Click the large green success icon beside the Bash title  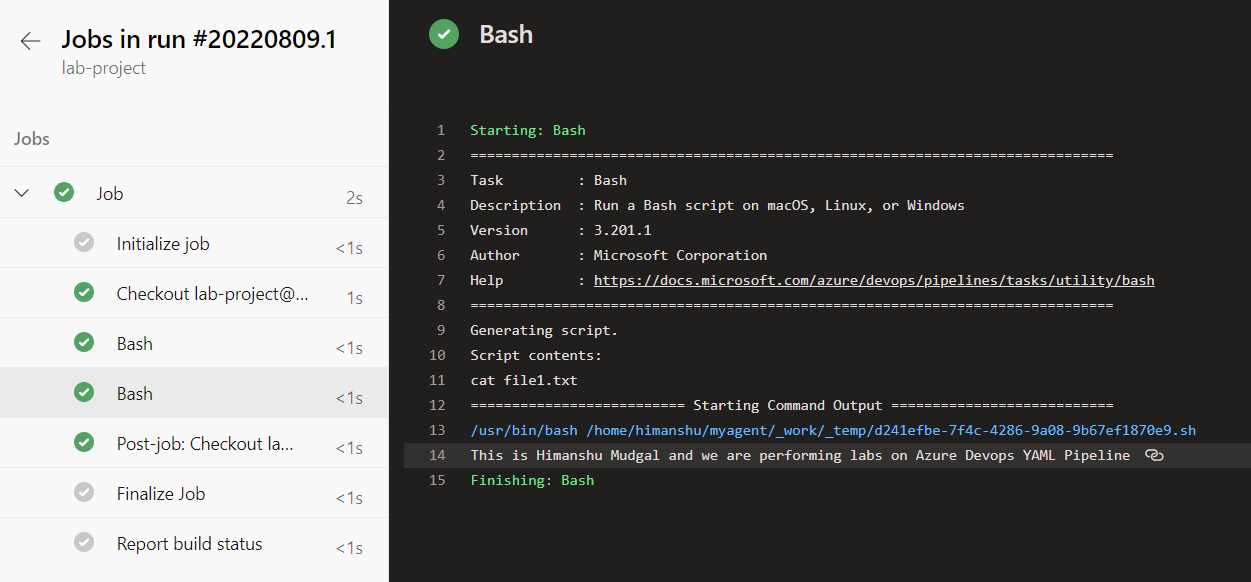tap(444, 34)
